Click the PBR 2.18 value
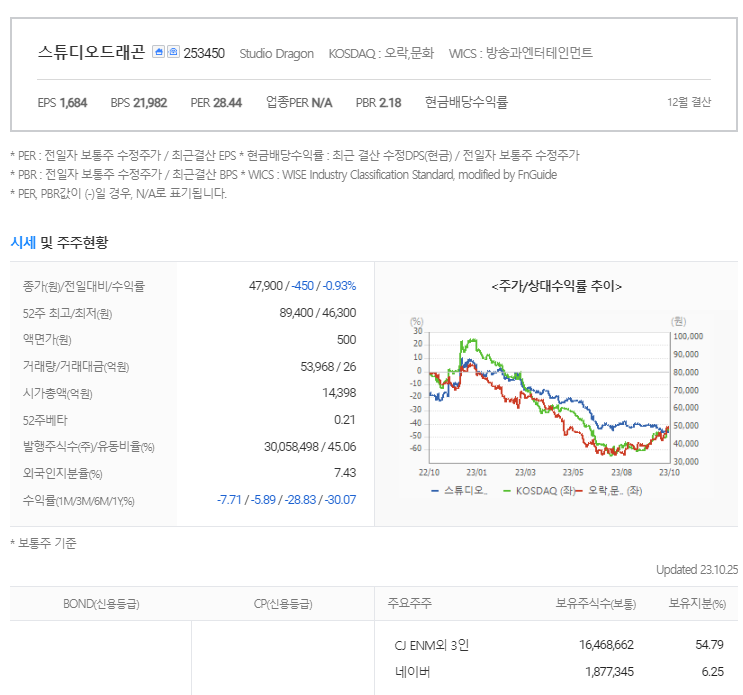Image resolution: width=743 pixels, height=695 pixels. pyautogui.click(x=378, y=103)
